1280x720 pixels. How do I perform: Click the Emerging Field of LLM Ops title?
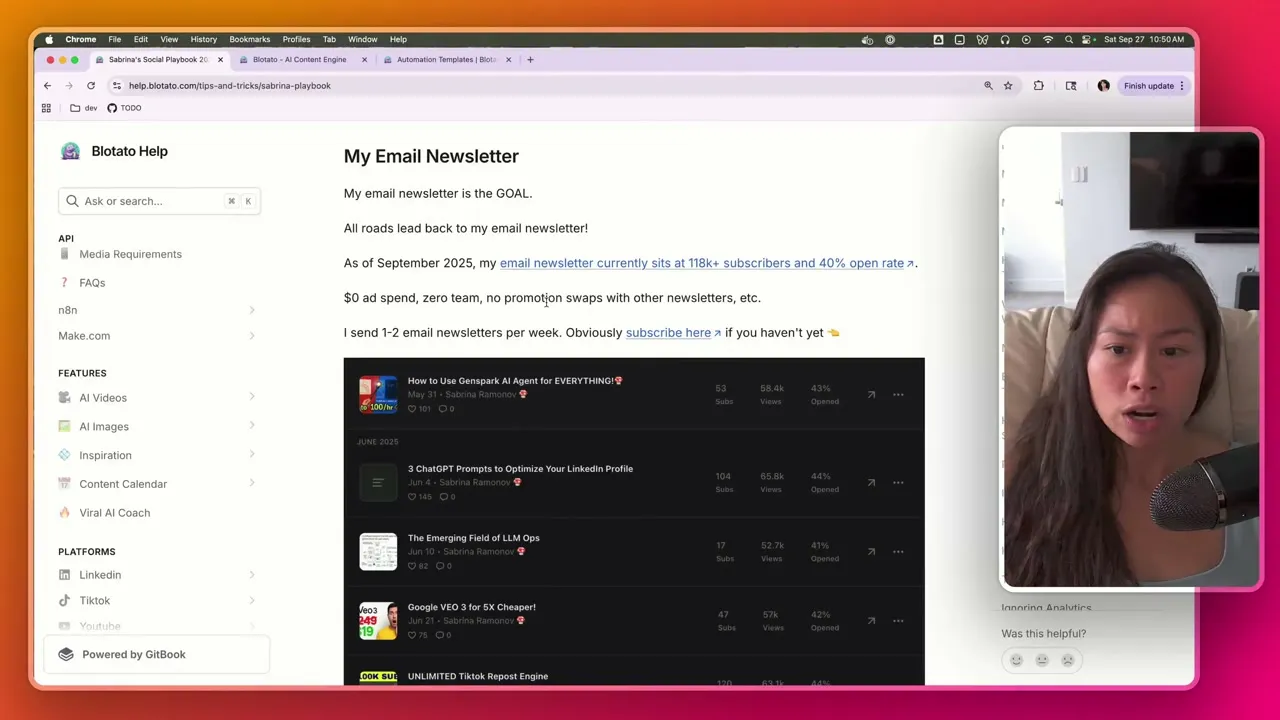(x=473, y=538)
